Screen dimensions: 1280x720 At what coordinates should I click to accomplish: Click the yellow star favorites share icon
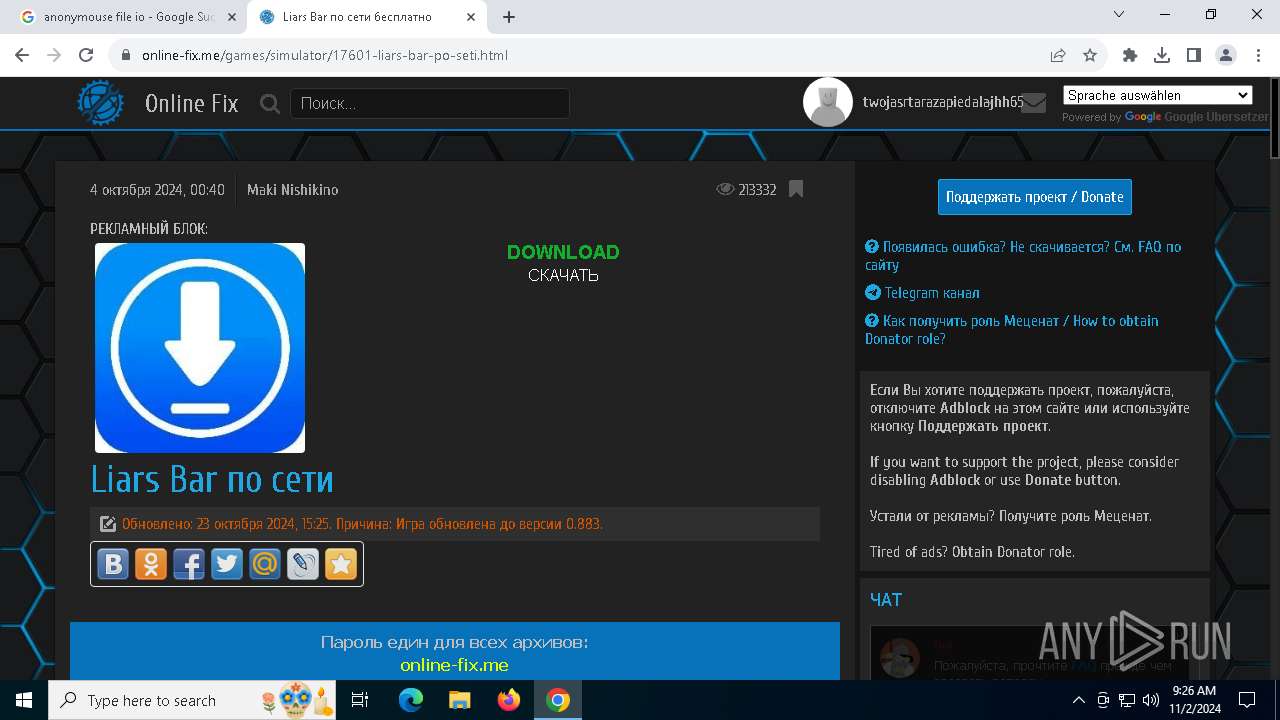[x=341, y=564]
